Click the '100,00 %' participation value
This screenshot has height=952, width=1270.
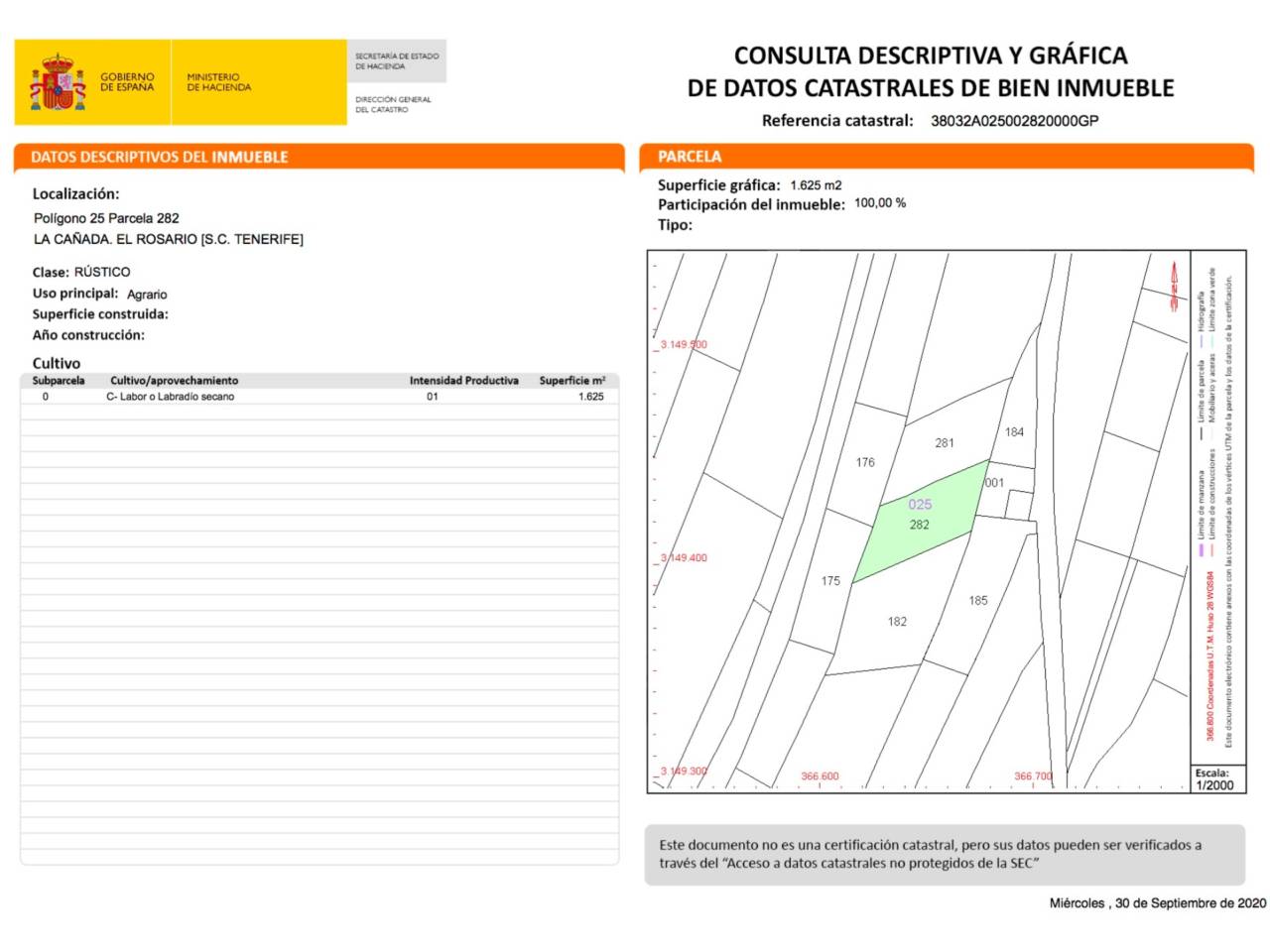click(880, 202)
